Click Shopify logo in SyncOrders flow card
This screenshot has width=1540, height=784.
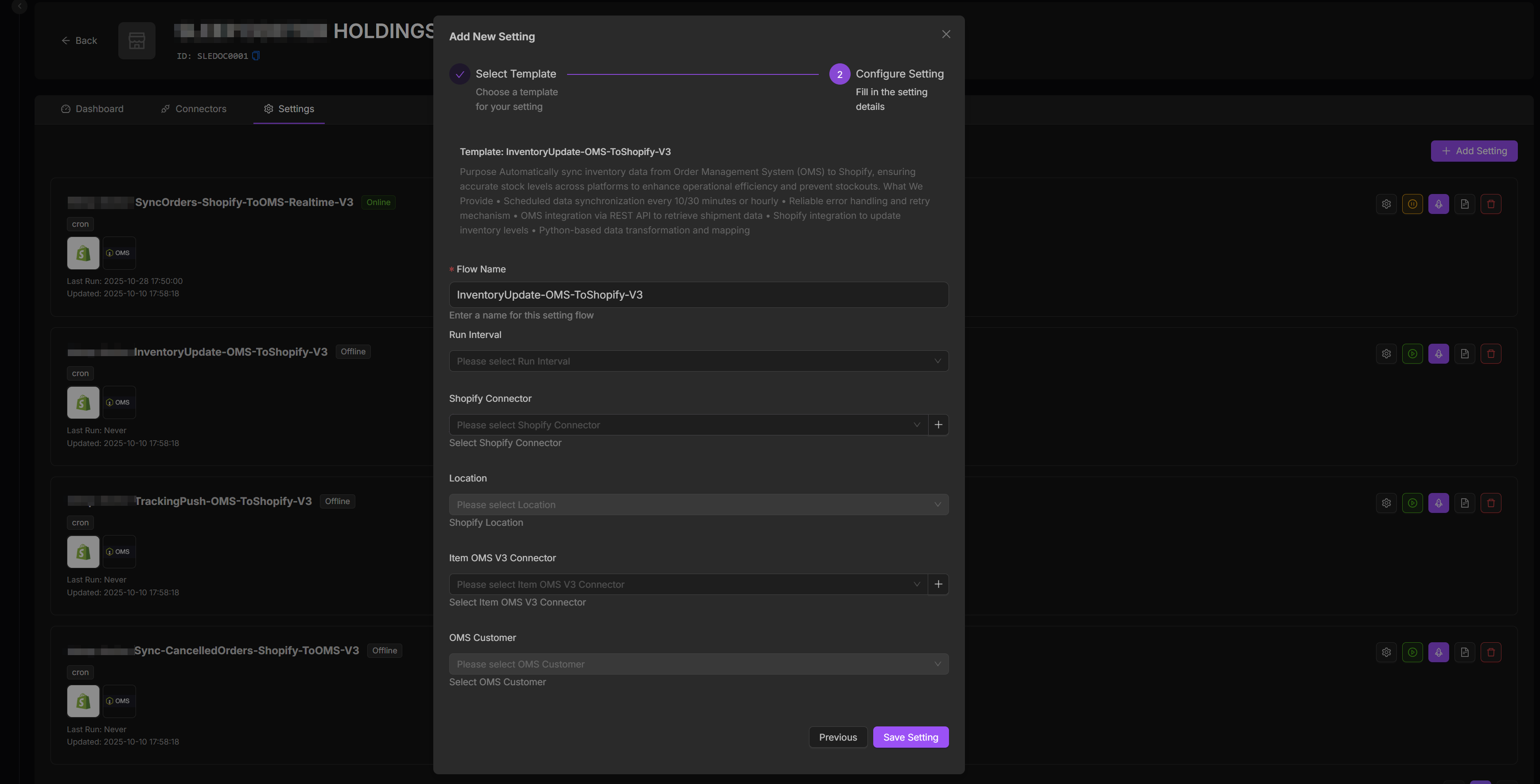coord(83,253)
